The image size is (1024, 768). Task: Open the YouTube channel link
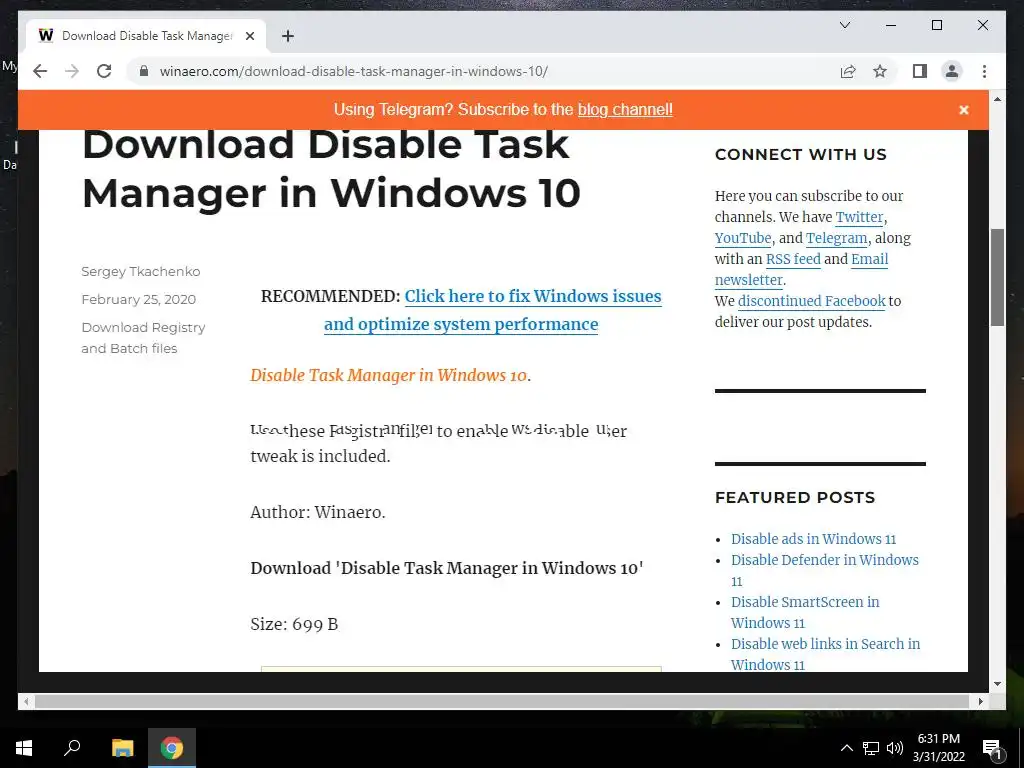click(743, 238)
